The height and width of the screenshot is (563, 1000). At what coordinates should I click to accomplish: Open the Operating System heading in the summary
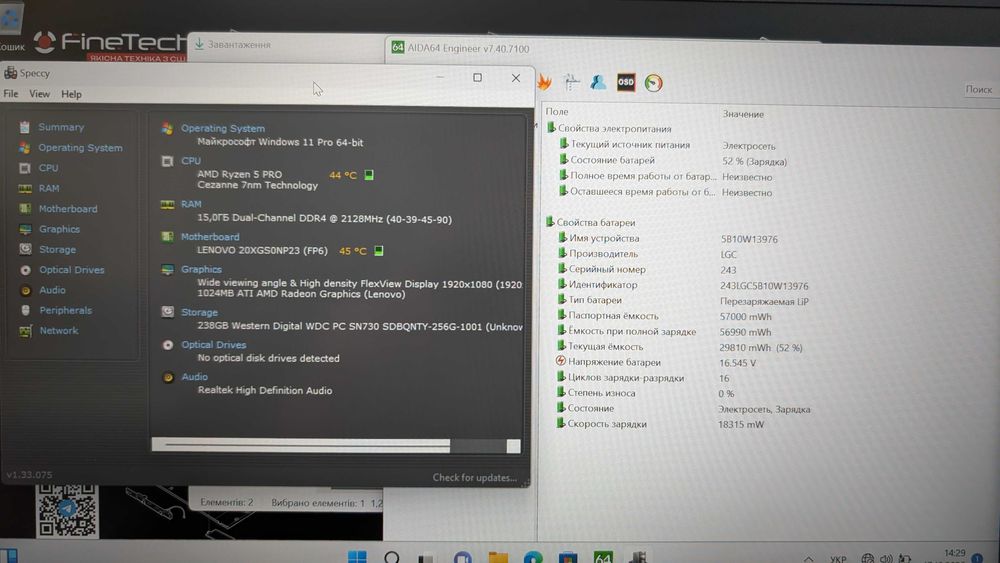click(223, 128)
